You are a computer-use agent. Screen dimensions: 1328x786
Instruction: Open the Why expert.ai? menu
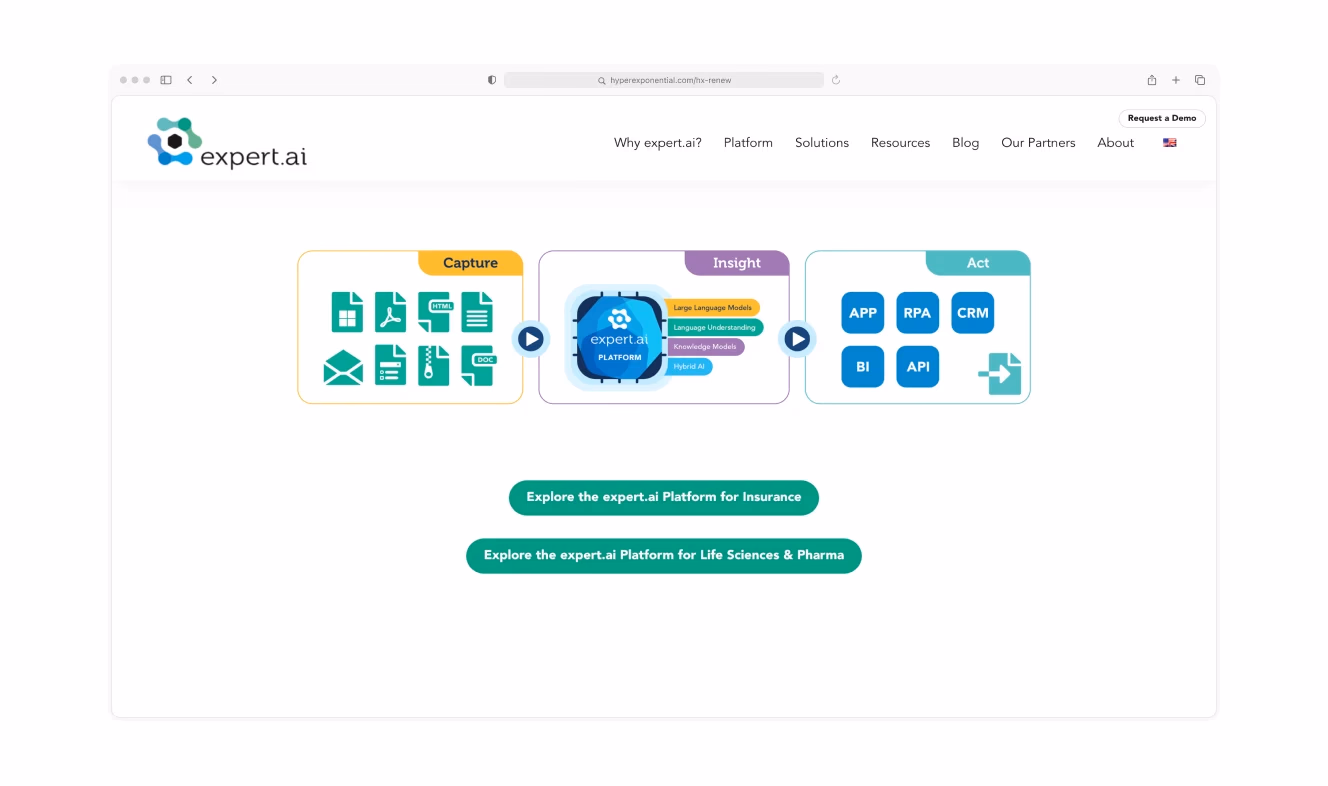click(x=658, y=143)
